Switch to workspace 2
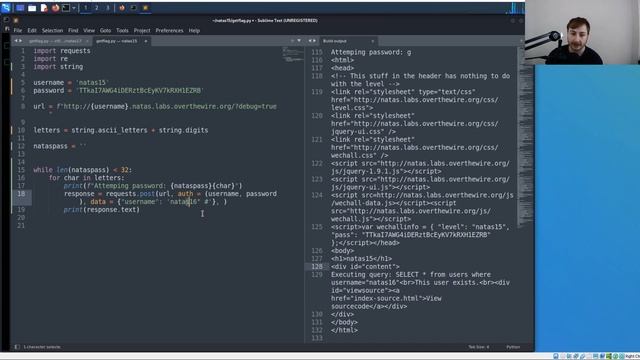The height and width of the screenshot is (360, 640). click(97, 8)
